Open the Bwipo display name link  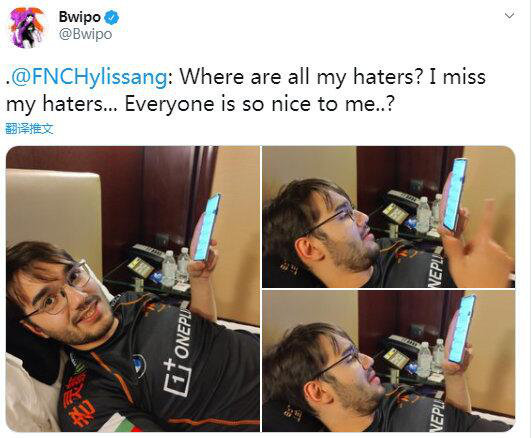[80, 17]
